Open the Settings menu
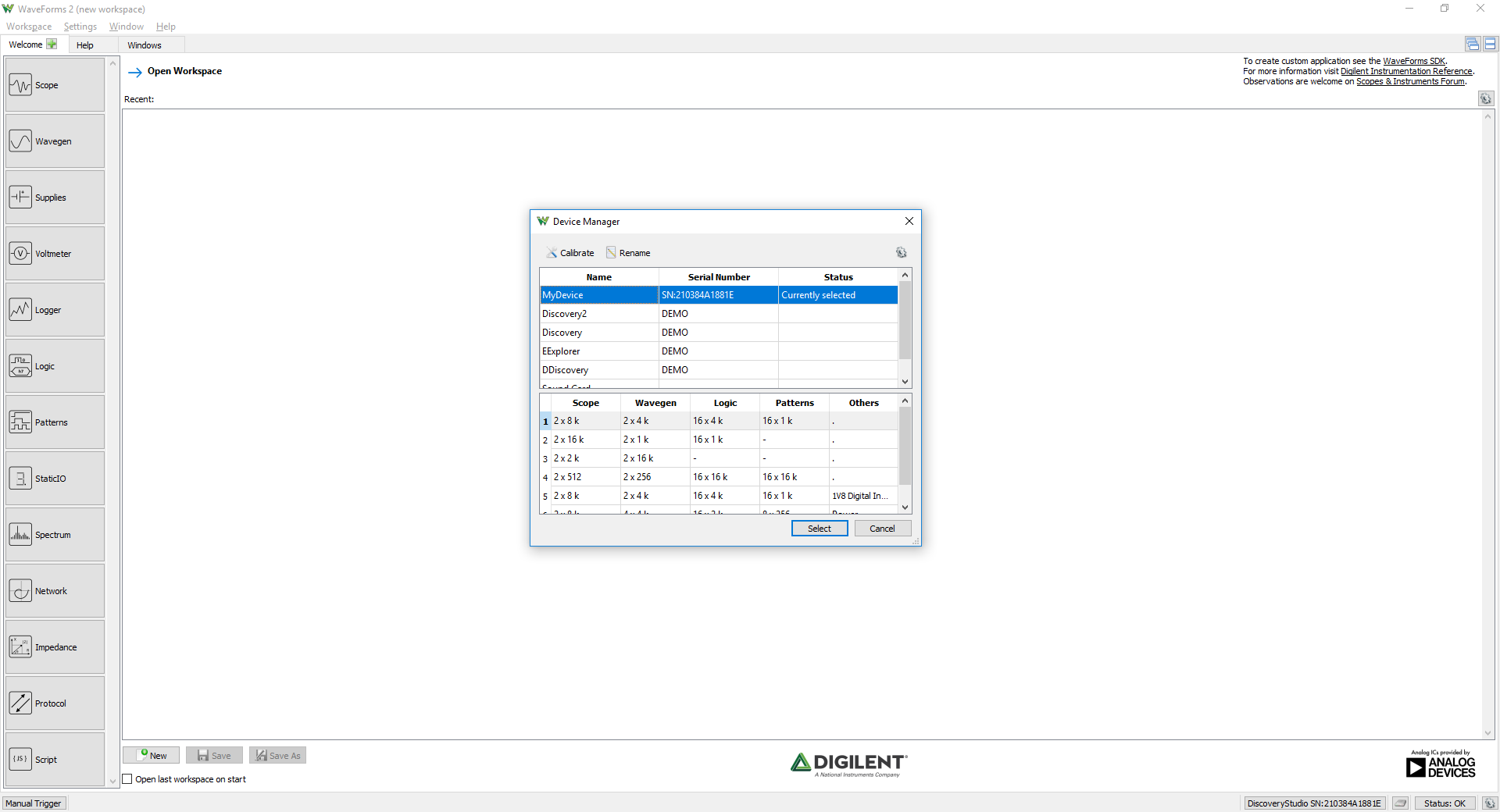Image resolution: width=1500 pixels, height=812 pixels. [x=80, y=27]
